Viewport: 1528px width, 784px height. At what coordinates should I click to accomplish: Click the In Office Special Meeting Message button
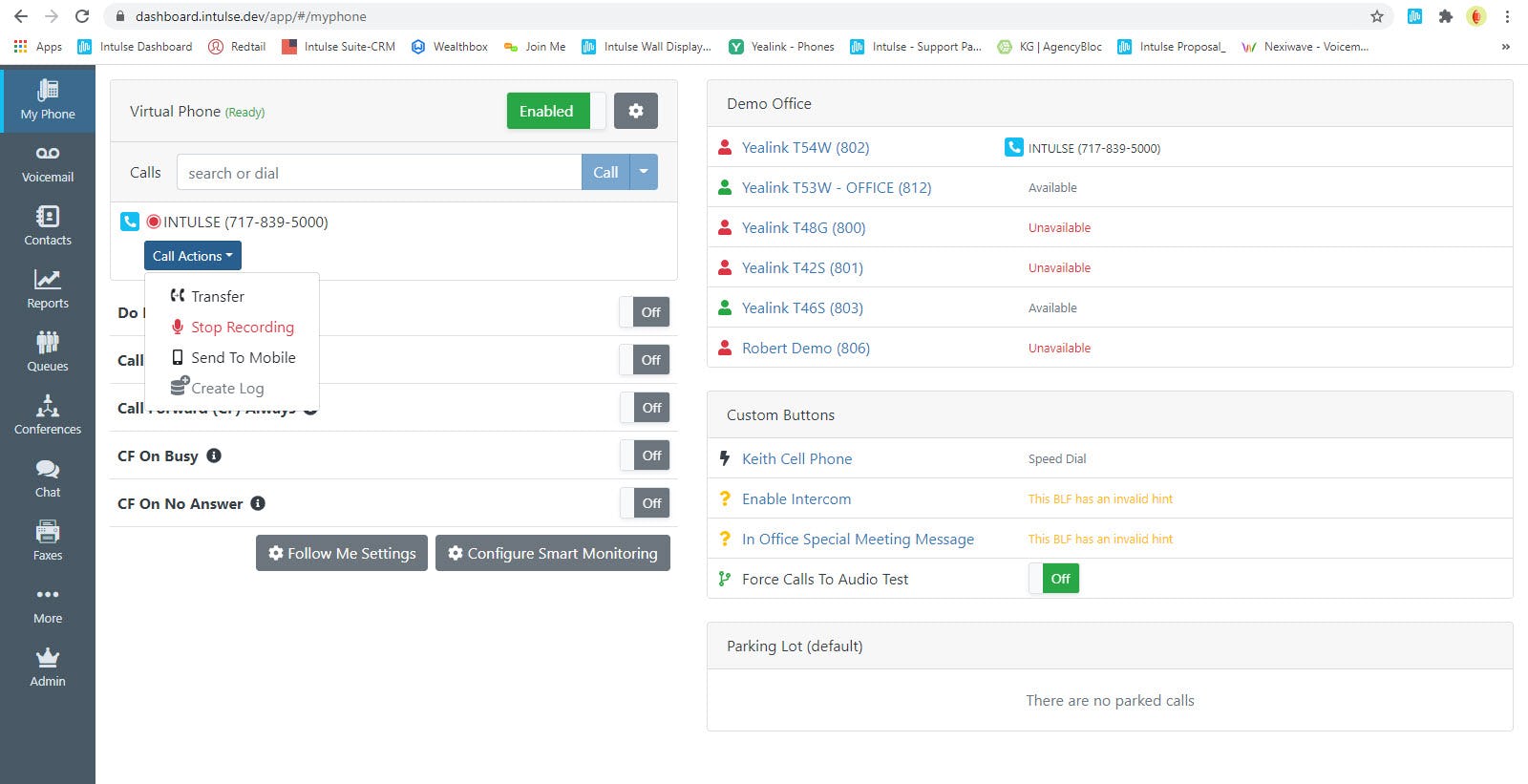coord(859,539)
